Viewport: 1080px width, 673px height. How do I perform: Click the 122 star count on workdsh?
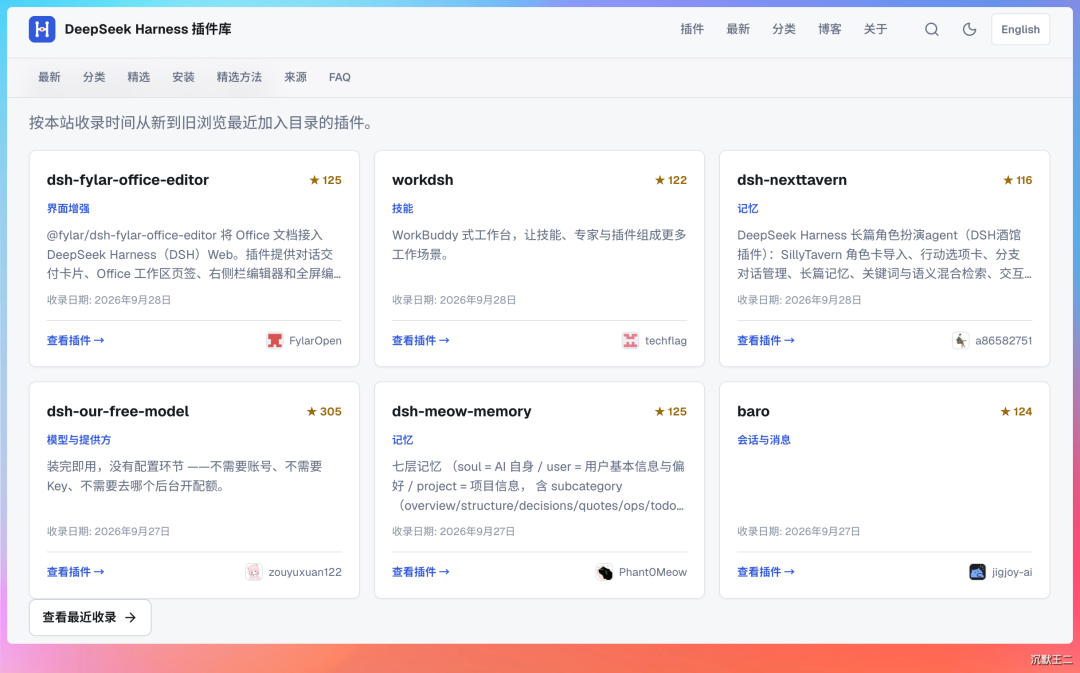click(x=671, y=180)
